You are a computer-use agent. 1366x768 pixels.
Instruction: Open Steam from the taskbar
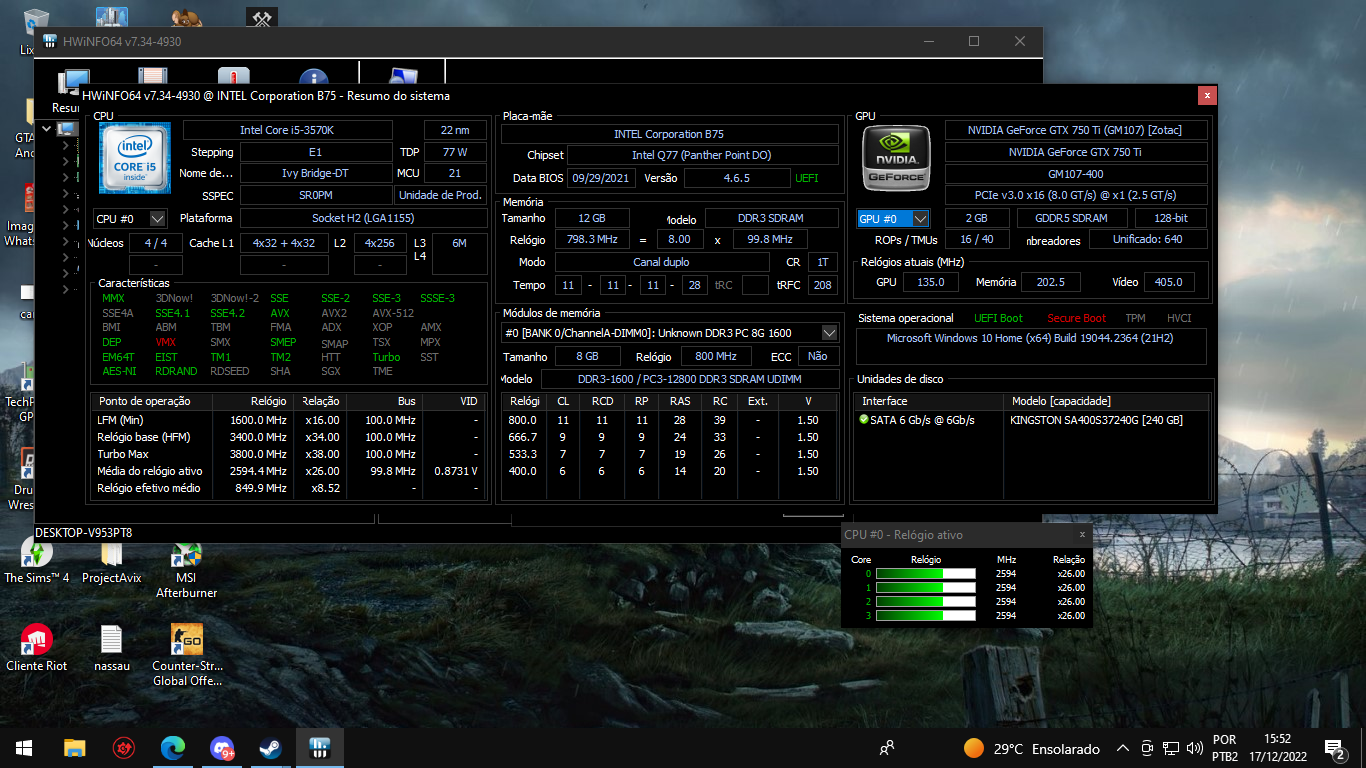270,747
